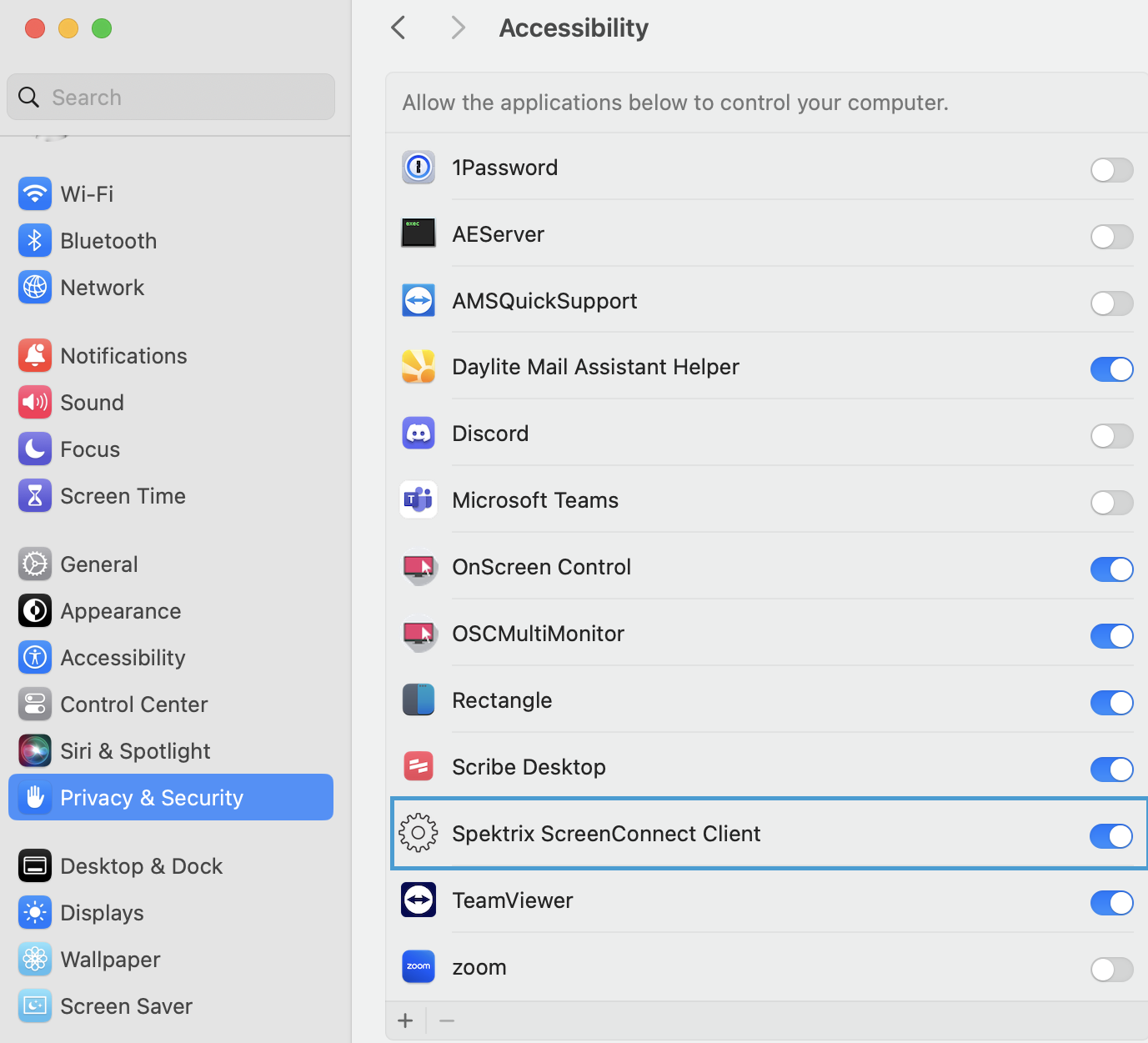The height and width of the screenshot is (1043, 1148).
Task: Toggle off Spektrix ScreenConnect Client
Action: 1111,836
